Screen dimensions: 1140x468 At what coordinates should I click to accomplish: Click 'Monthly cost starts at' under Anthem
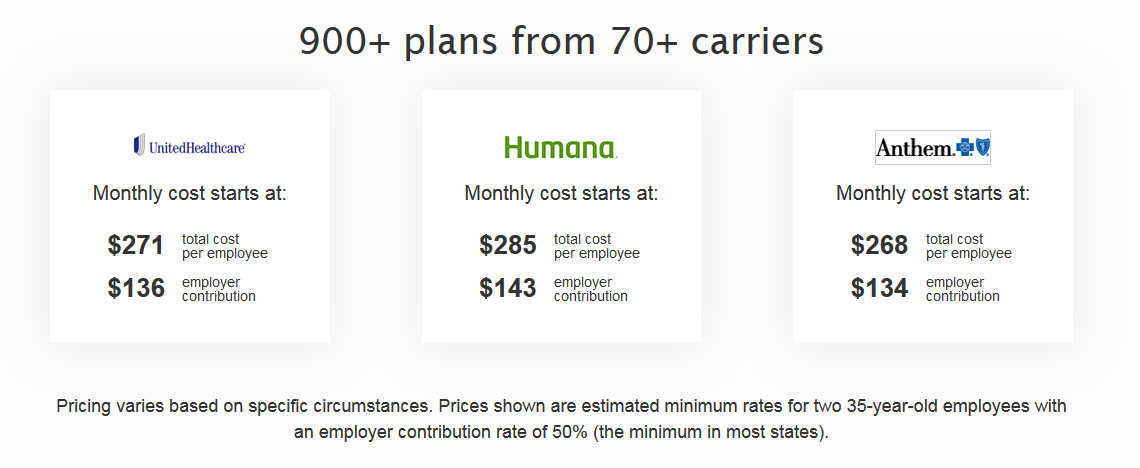933,194
